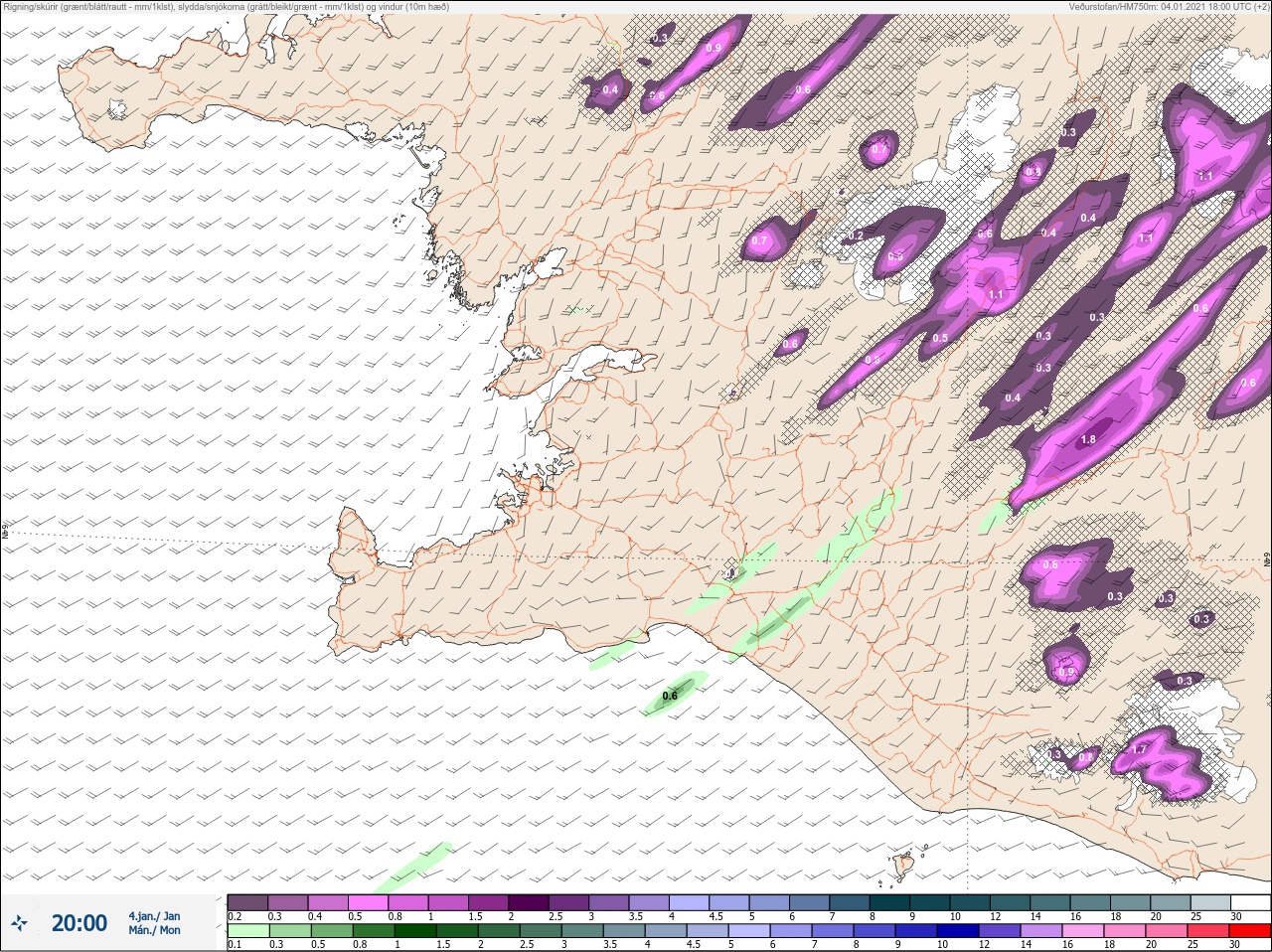Viewport: 1272px width, 952px height.
Task: Pick the dark teal 9 swatch in upper legend
Action: tap(929, 902)
